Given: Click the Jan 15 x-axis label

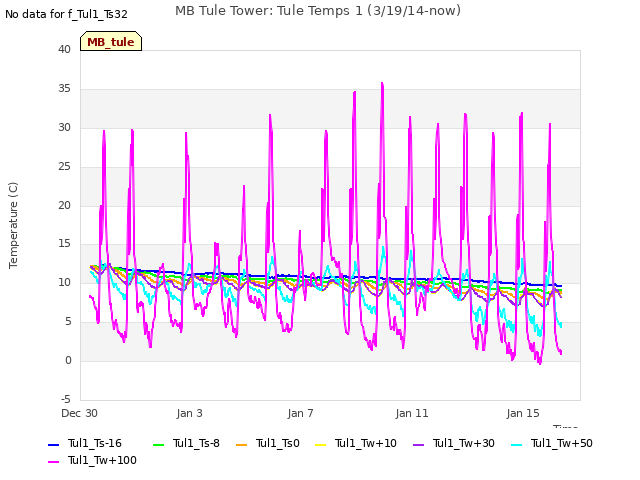Looking at the screenshot, I should click(523, 413).
